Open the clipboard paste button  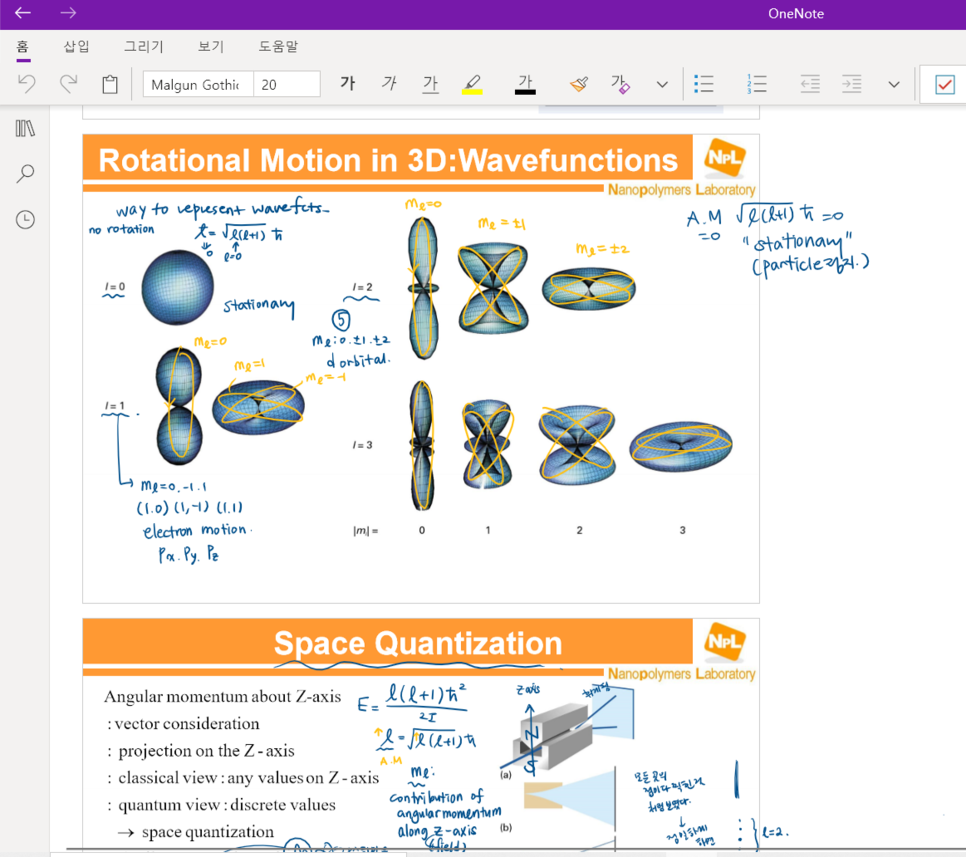pos(110,84)
